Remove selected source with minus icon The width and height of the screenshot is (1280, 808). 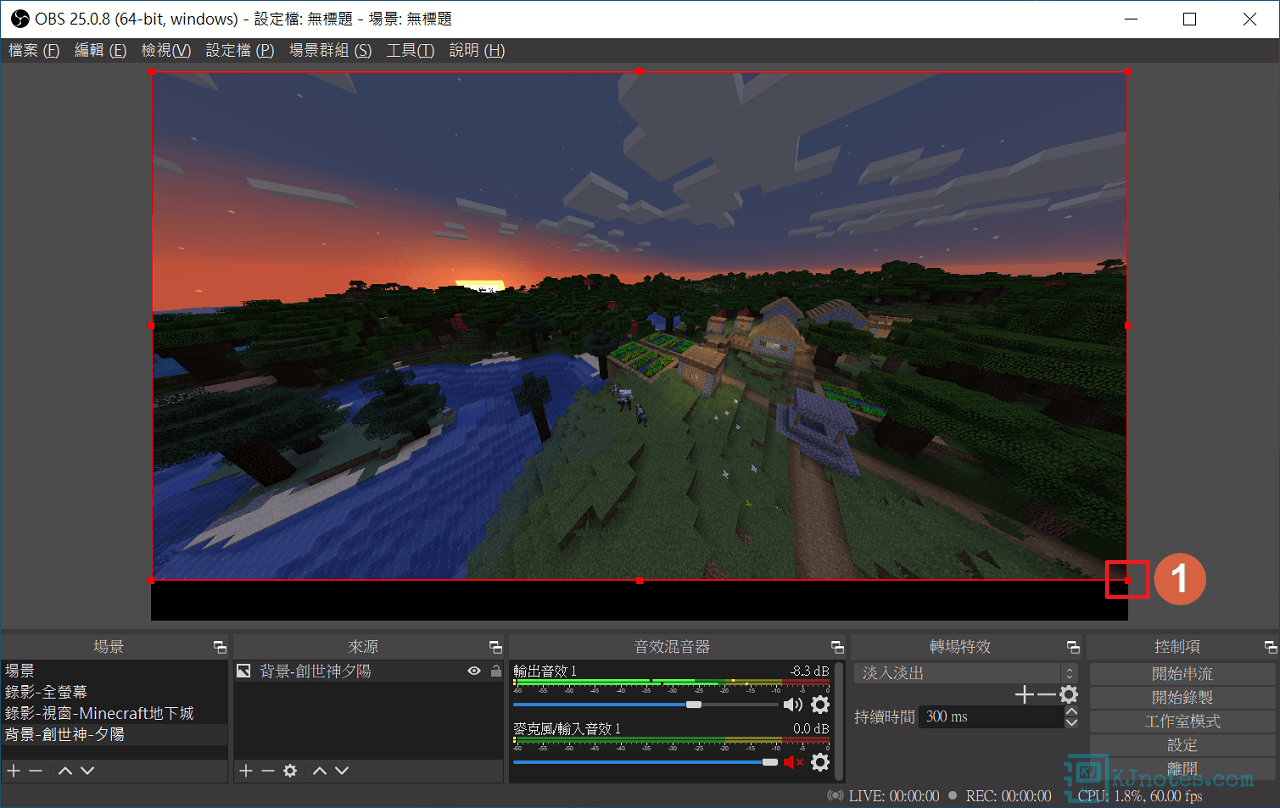(x=268, y=771)
